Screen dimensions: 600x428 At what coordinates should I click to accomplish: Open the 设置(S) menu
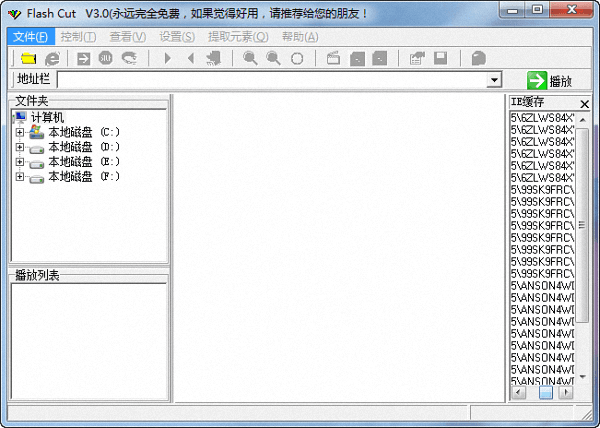click(x=177, y=37)
